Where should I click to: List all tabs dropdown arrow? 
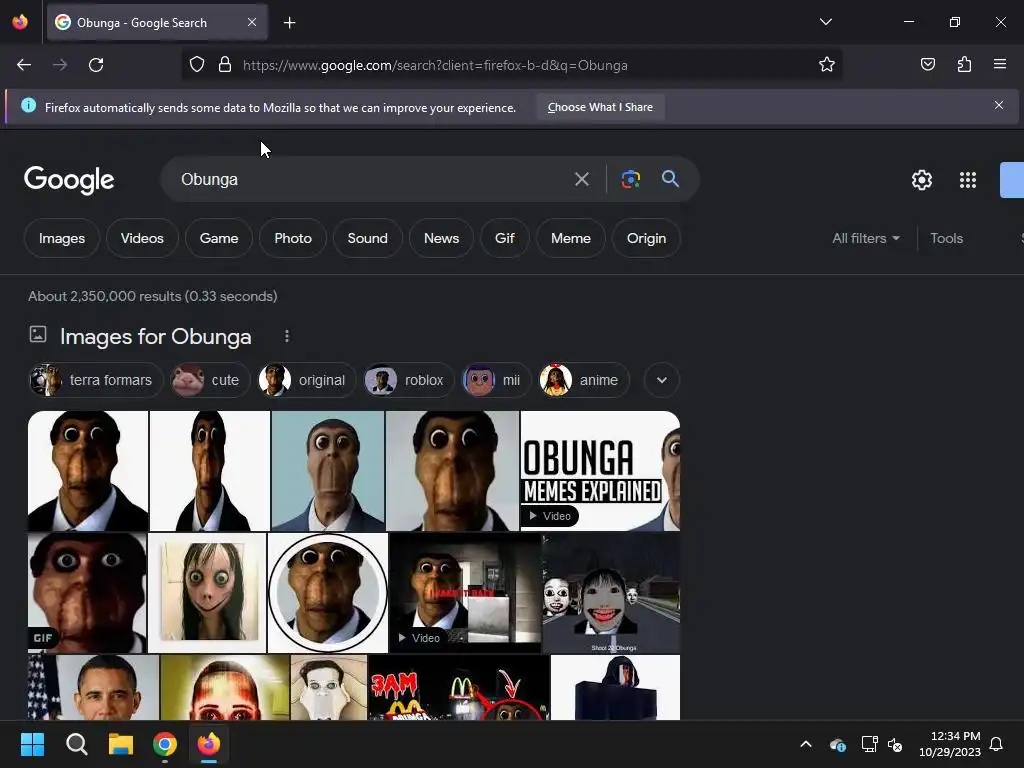click(825, 22)
